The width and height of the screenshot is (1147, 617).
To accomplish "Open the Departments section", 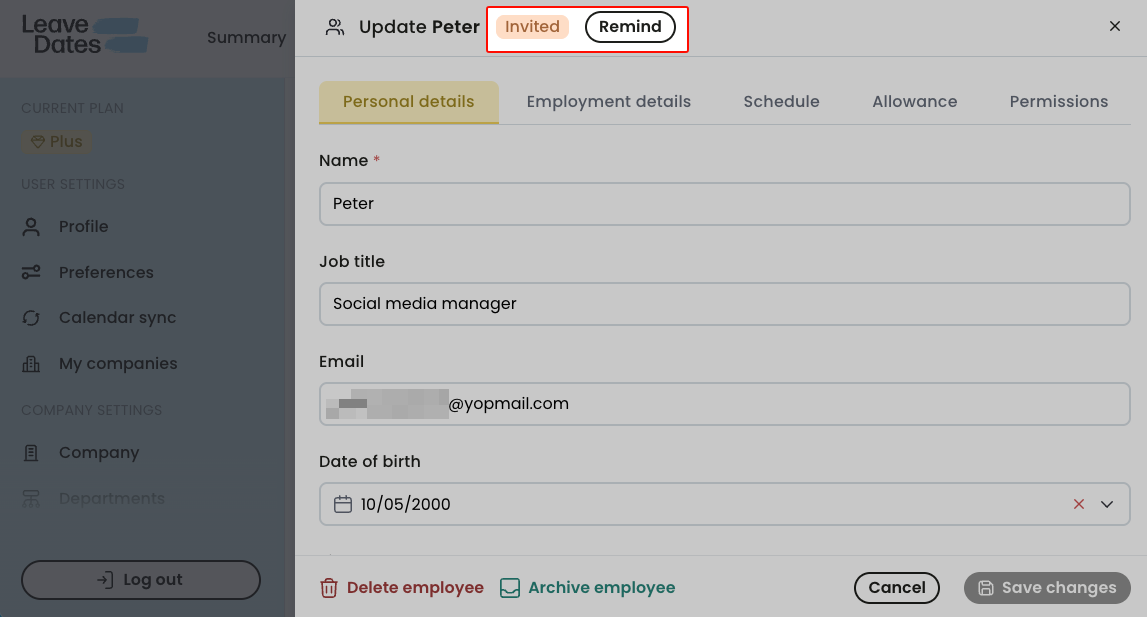I will click(x=111, y=497).
